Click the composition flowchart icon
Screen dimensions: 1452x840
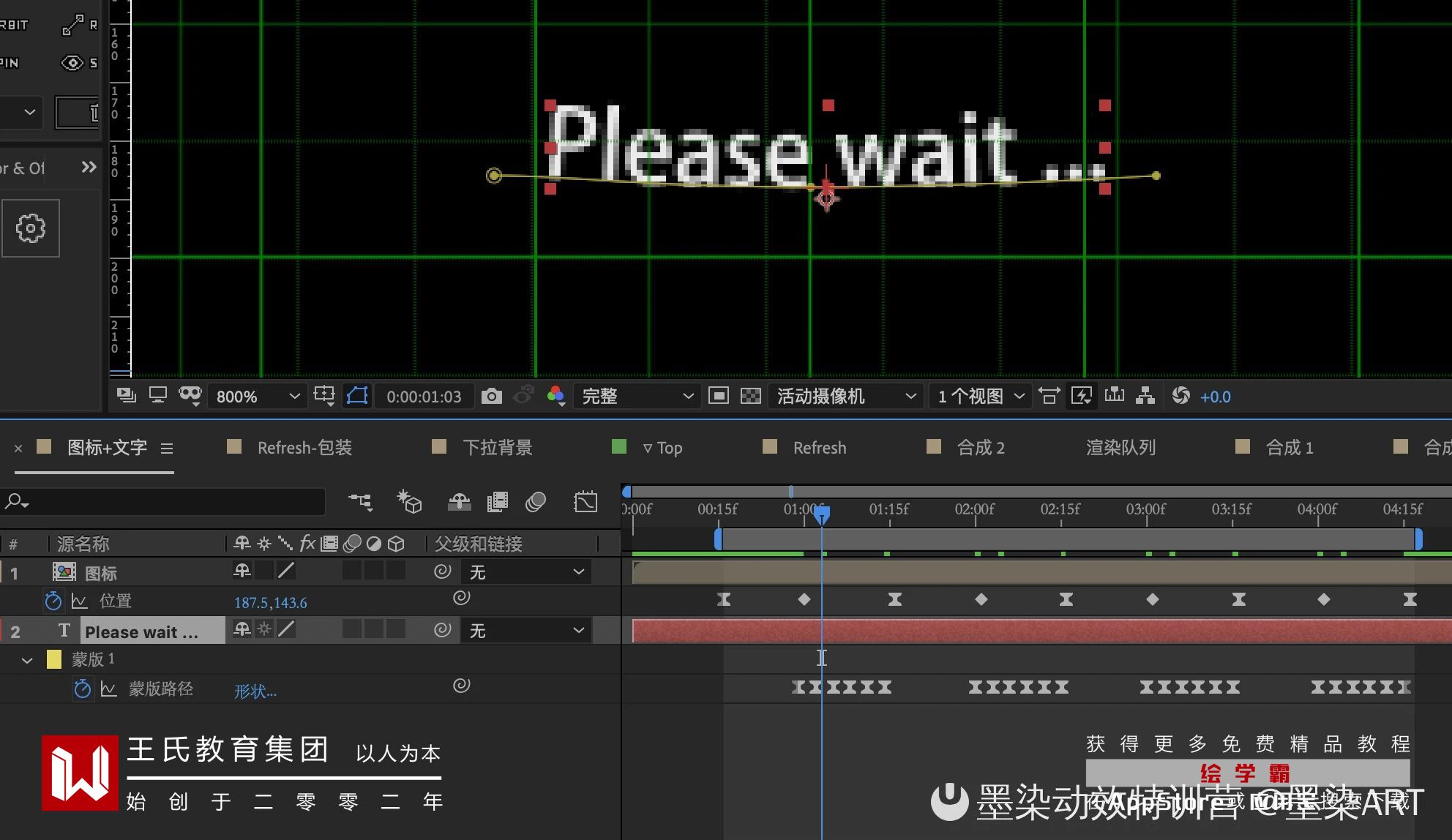[x=1145, y=396]
